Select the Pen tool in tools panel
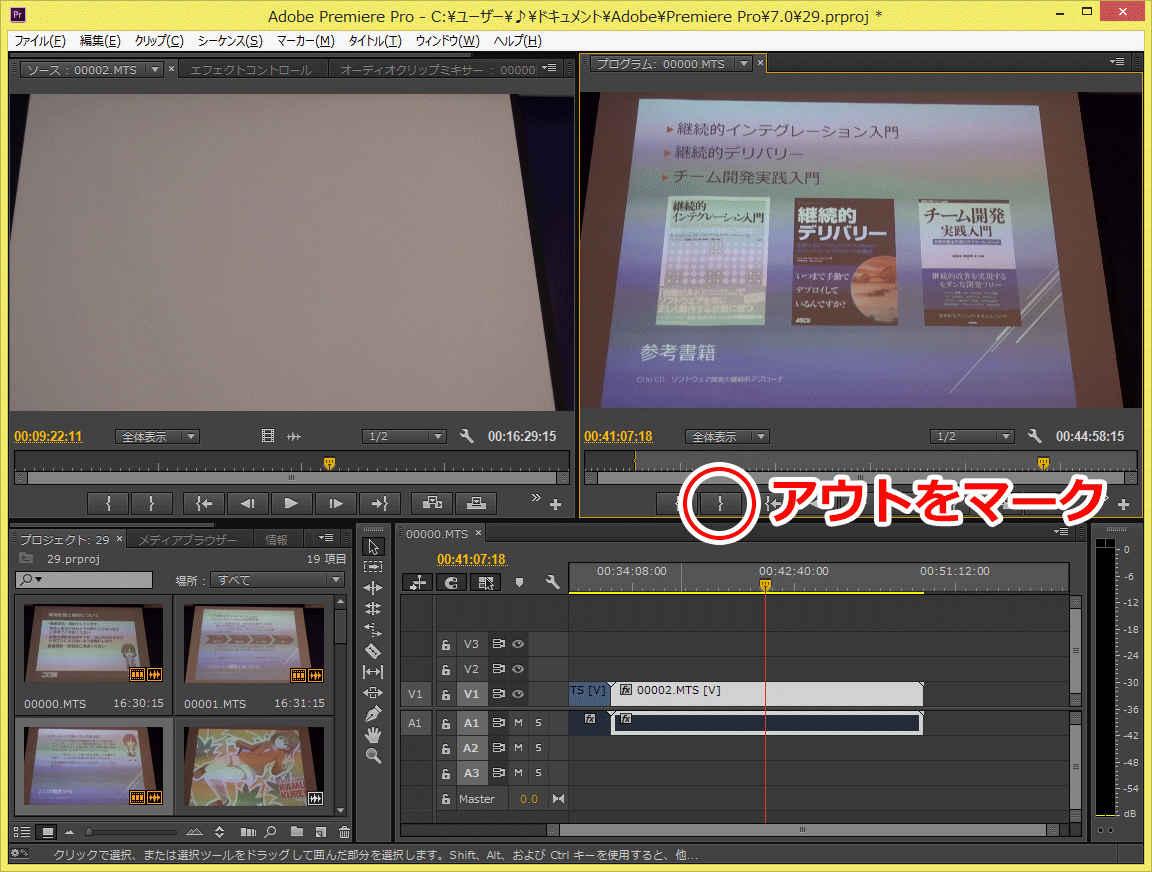The width and height of the screenshot is (1152, 872). 373,714
